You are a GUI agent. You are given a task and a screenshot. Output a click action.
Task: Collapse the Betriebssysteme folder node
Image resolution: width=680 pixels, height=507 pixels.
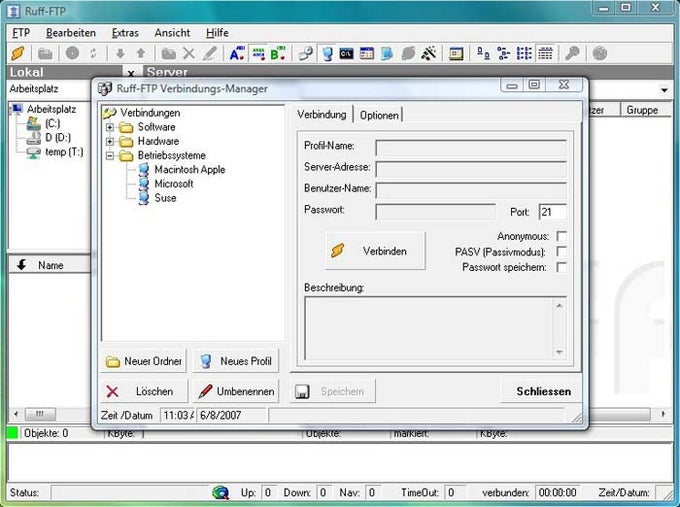[110, 155]
